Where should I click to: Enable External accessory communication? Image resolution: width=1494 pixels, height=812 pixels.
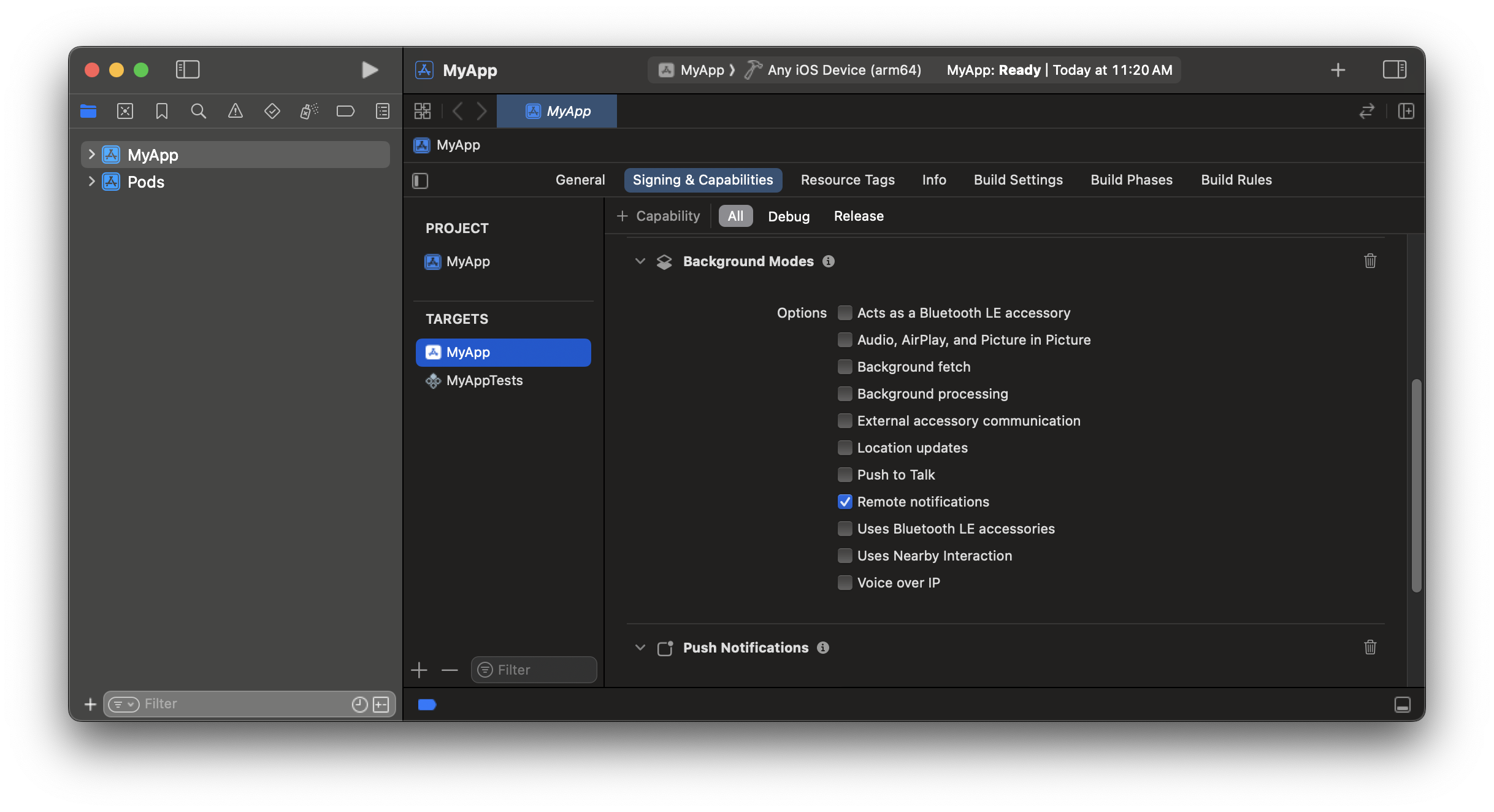845,421
